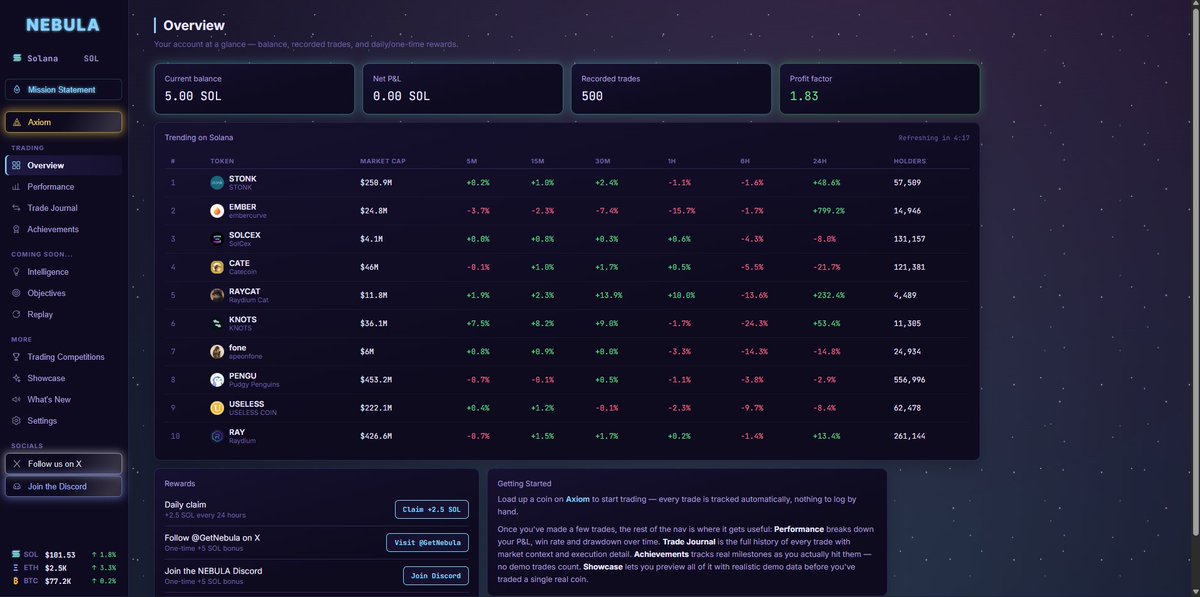Click the USELESS token logo

click(x=217, y=408)
